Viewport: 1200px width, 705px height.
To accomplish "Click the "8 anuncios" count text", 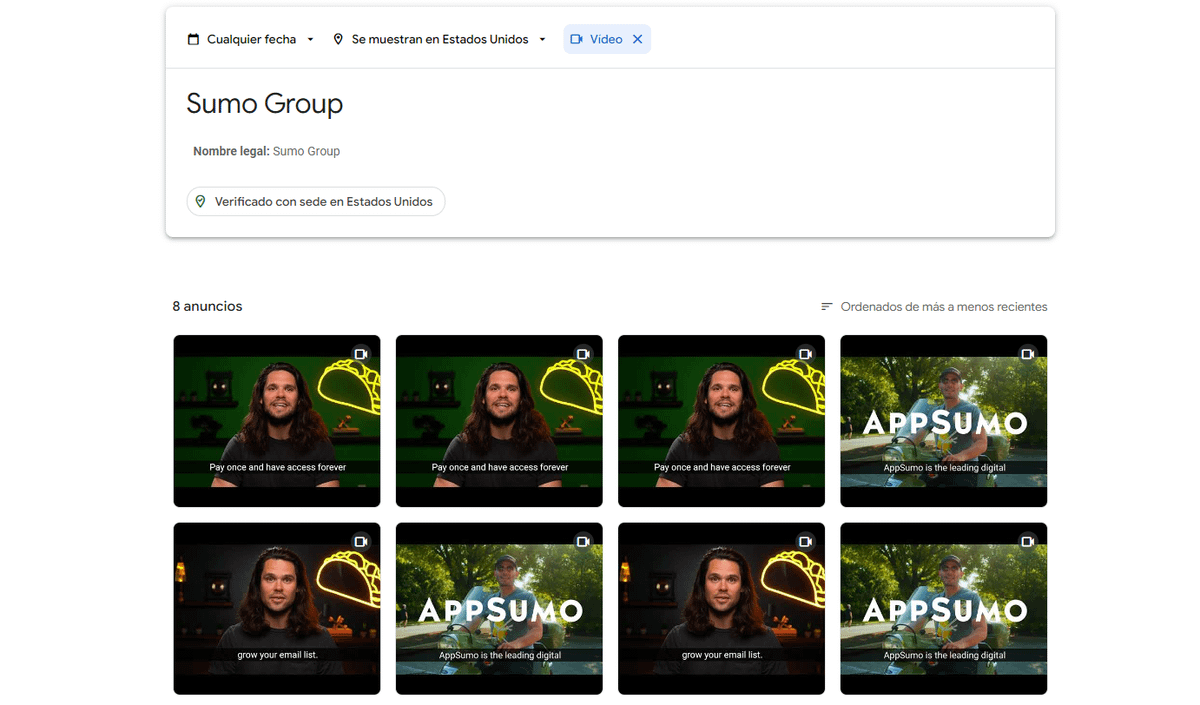I will [207, 306].
